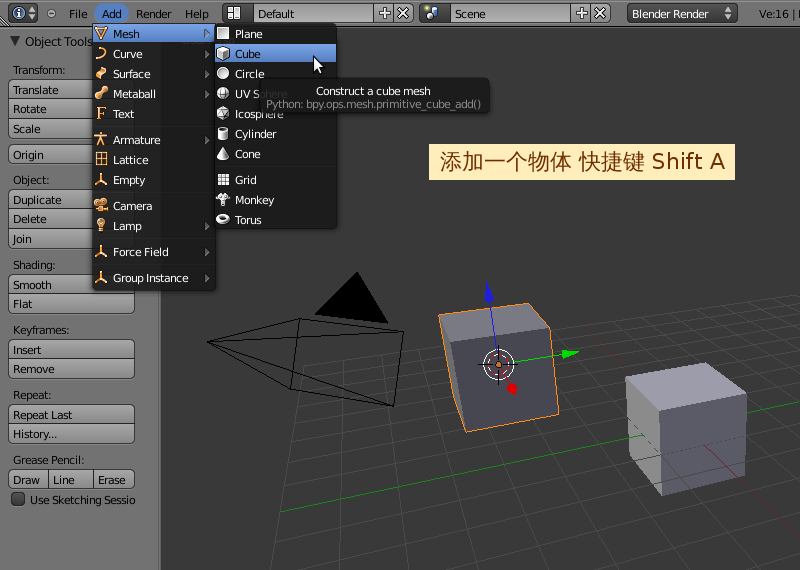Viewport: 800px width, 570px height.
Task: Open the operator History list
Action: (71, 434)
